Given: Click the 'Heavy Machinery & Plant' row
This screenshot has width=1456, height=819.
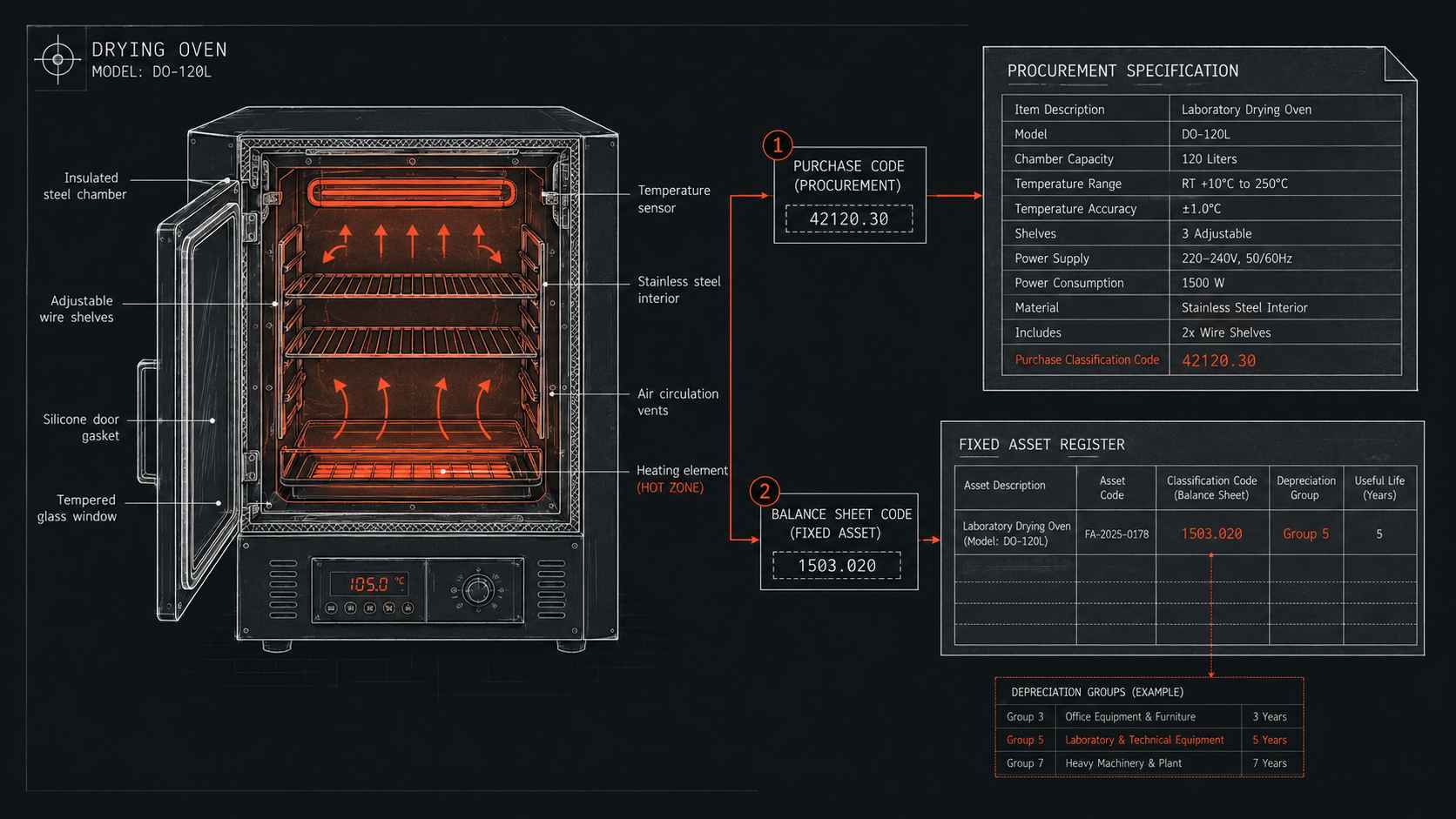Looking at the screenshot, I should coord(1149,763).
